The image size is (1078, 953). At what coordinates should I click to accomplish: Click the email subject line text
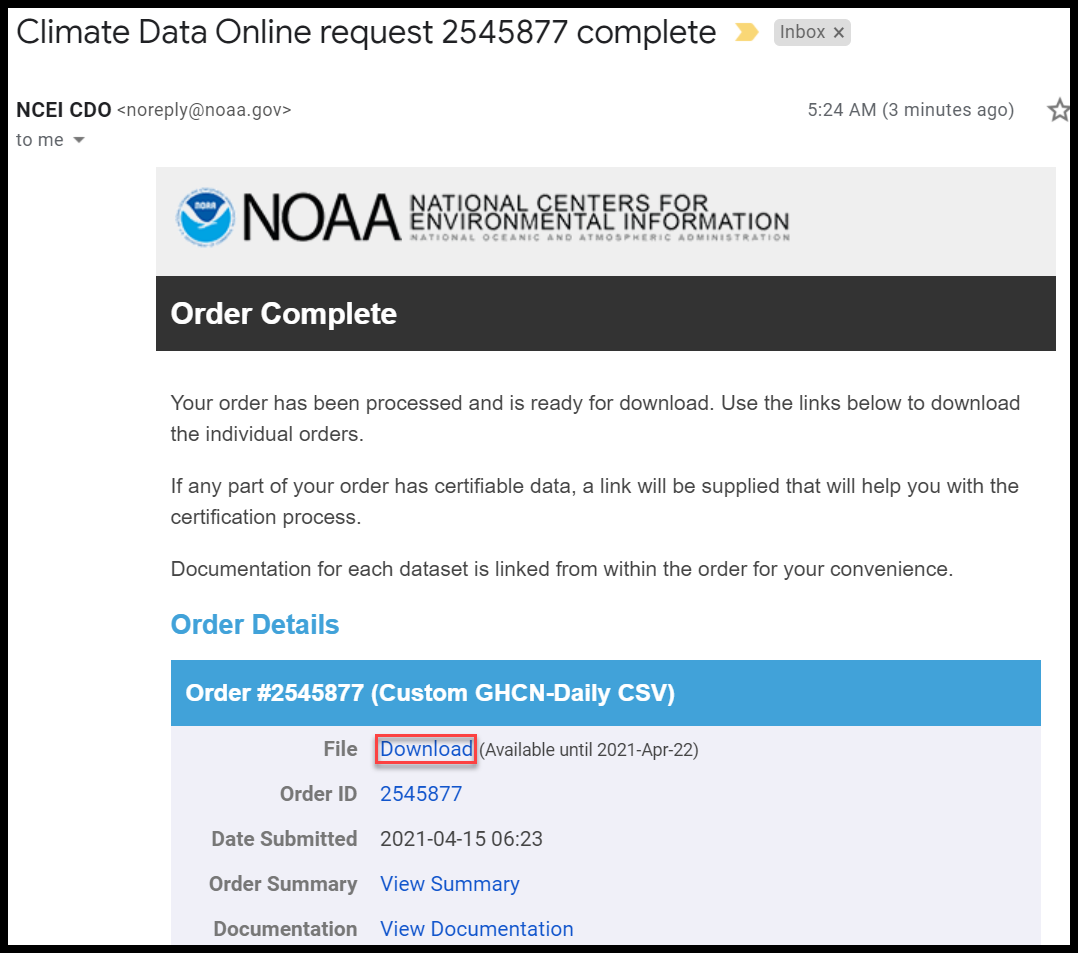(366, 33)
